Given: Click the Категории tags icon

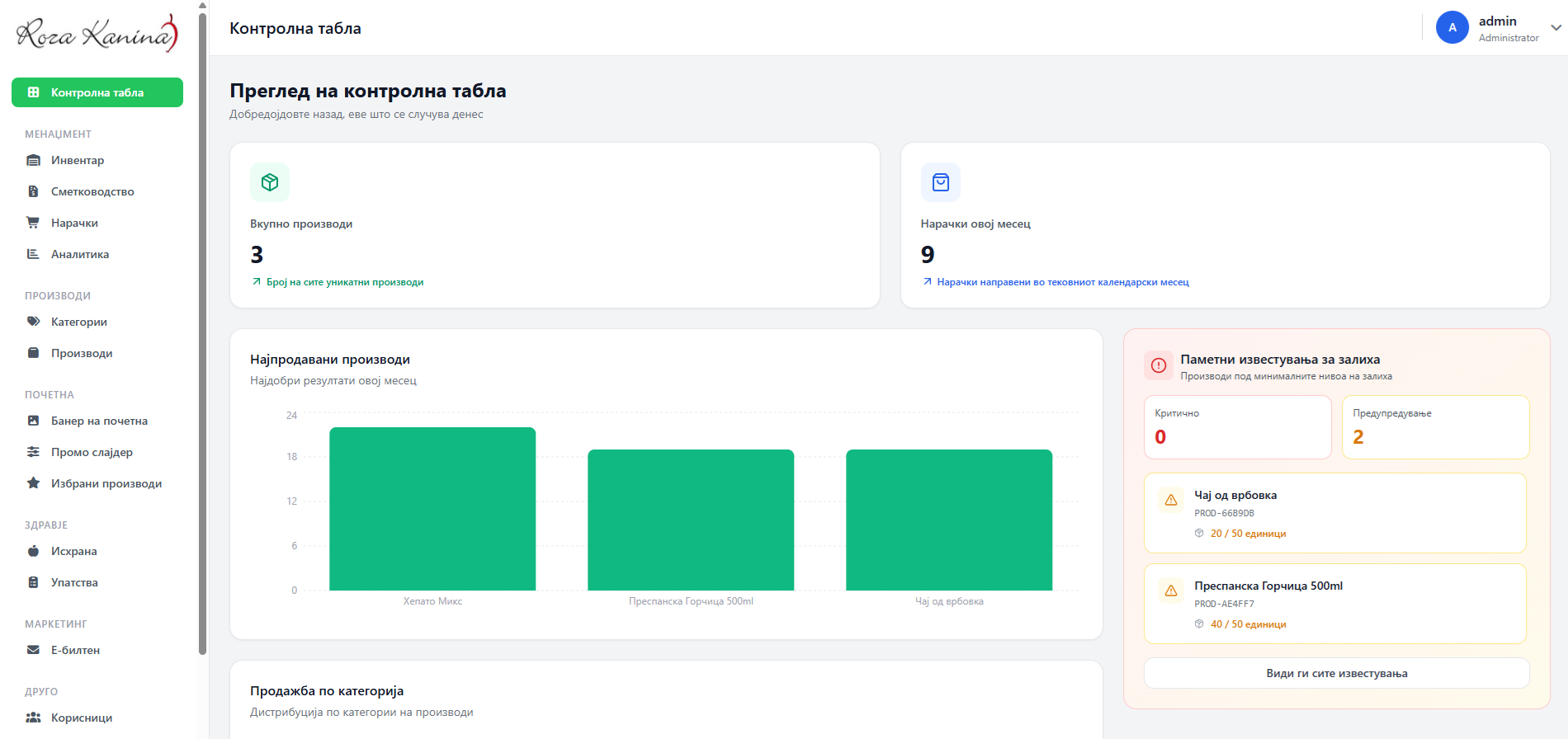Looking at the screenshot, I should click(33, 322).
